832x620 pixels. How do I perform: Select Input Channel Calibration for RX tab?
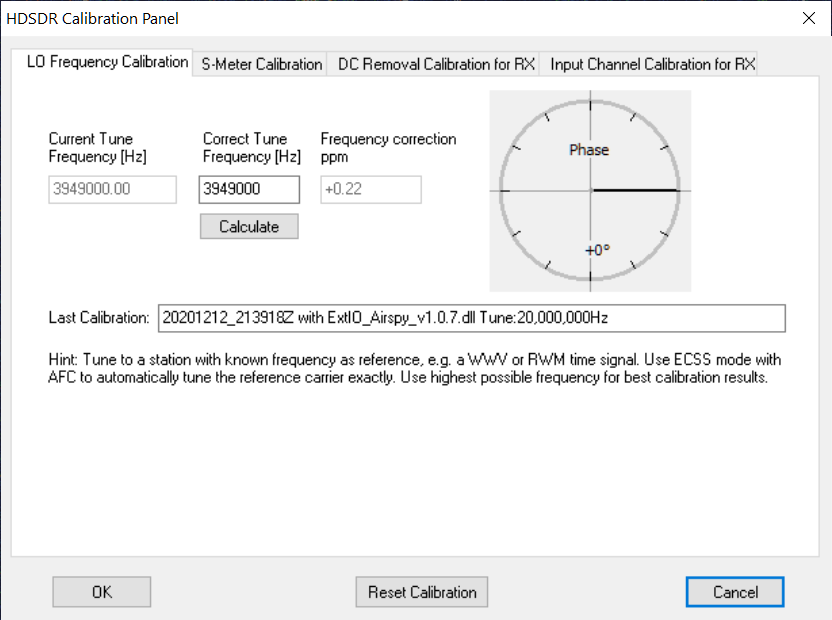(652, 64)
